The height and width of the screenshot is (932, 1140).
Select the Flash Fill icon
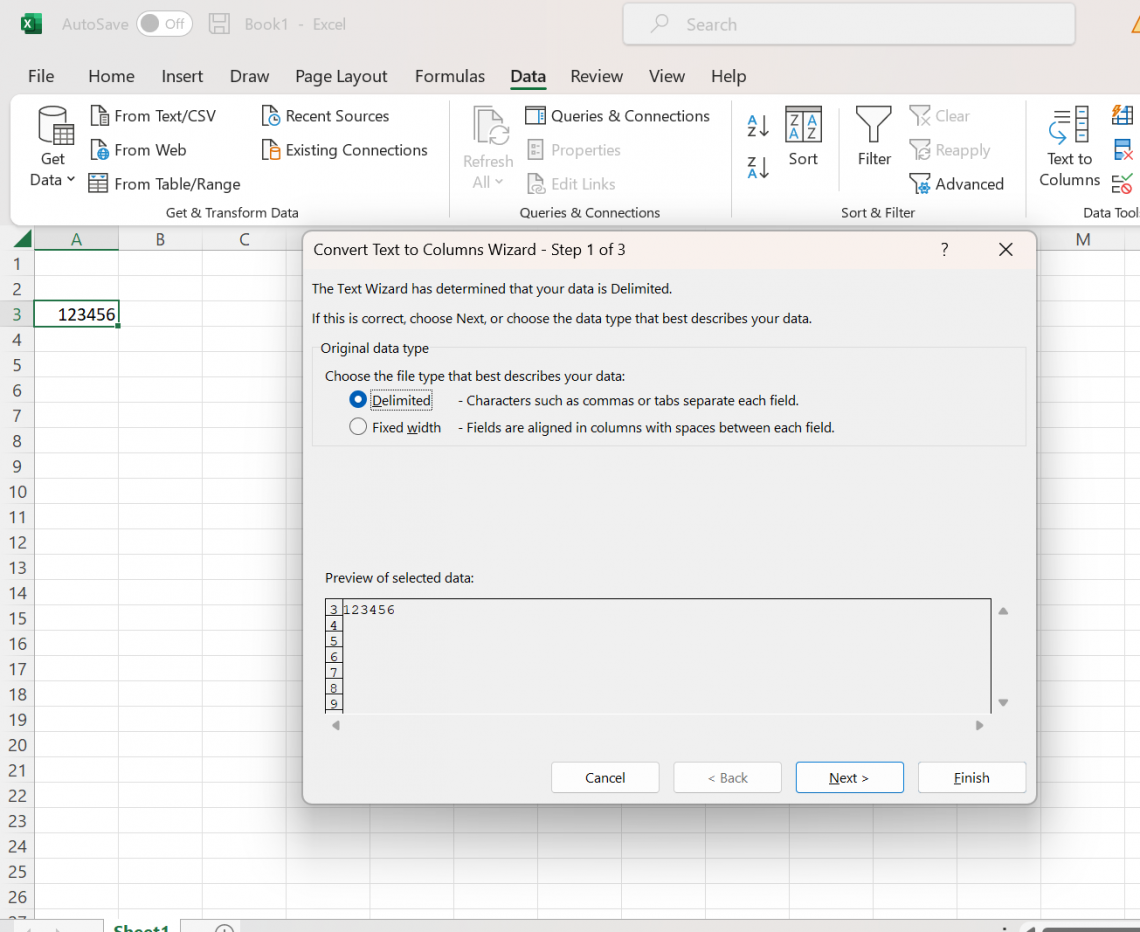click(x=1122, y=114)
